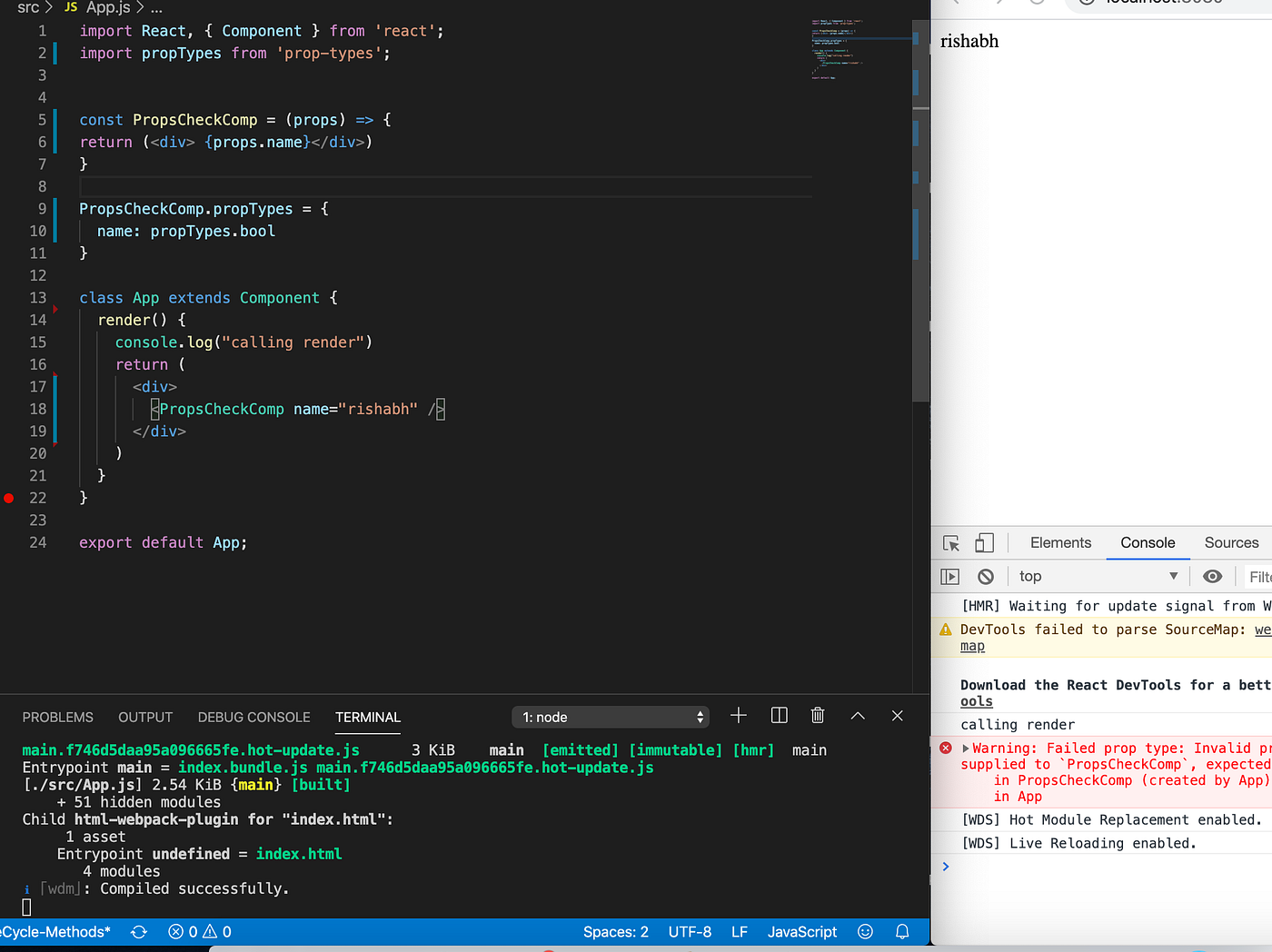Screen dimensions: 1272x952
Task: Open the '1: node' terminal selector
Action: tap(610, 717)
